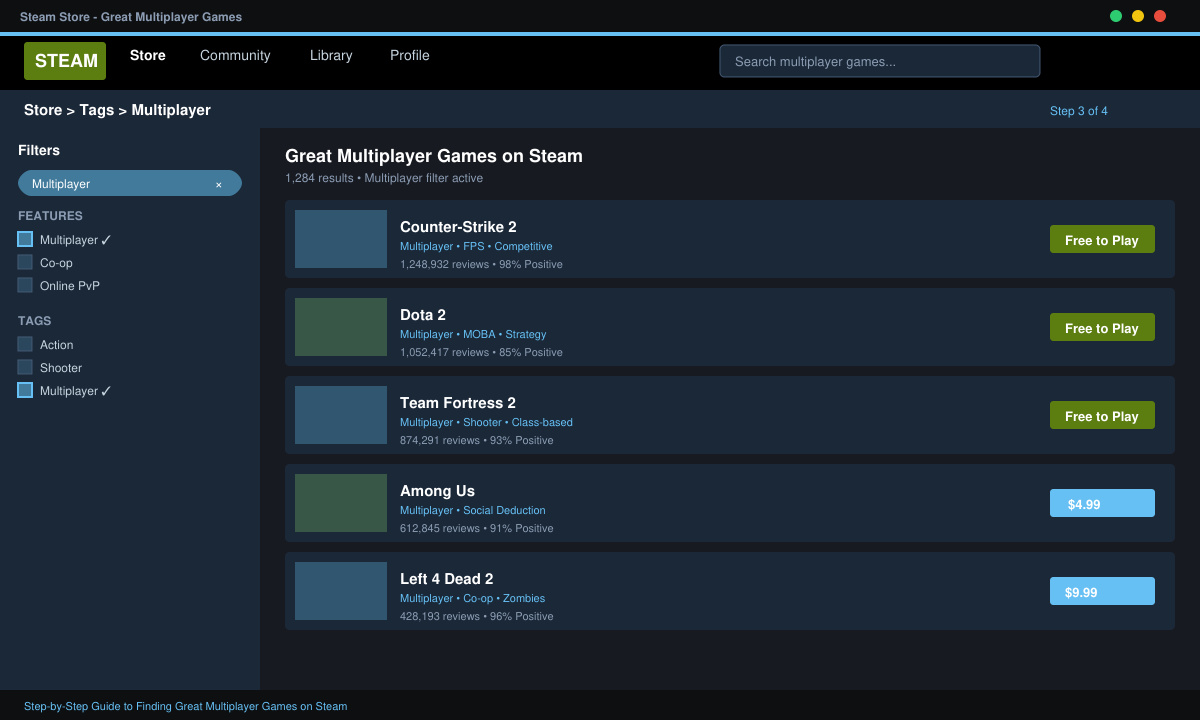Click the red window control dot
The image size is (1200, 720).
(1160, 16)
